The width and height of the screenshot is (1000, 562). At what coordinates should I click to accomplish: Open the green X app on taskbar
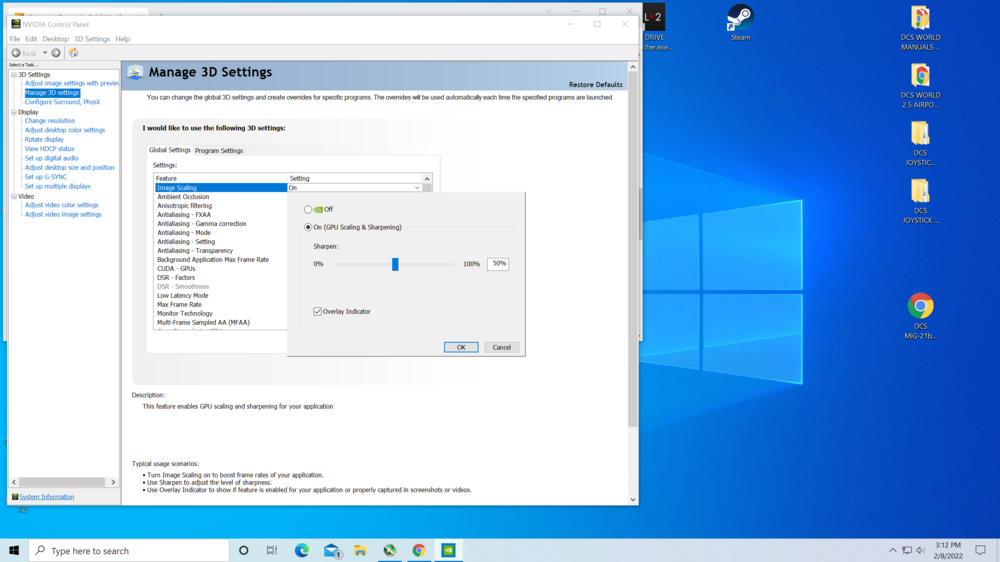click(x=390, y=551)
